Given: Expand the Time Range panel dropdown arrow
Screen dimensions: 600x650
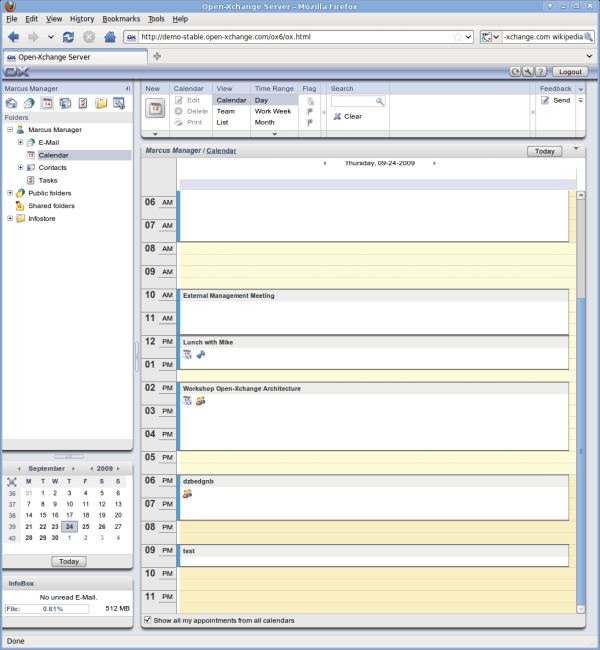Looking at the screenshot, I should tap(274, 134).
